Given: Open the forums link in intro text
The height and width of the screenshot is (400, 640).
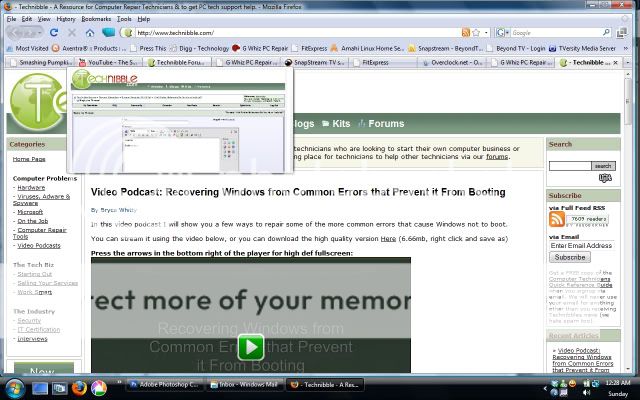Looking at the screenshot, I should [x=497, y=157].
